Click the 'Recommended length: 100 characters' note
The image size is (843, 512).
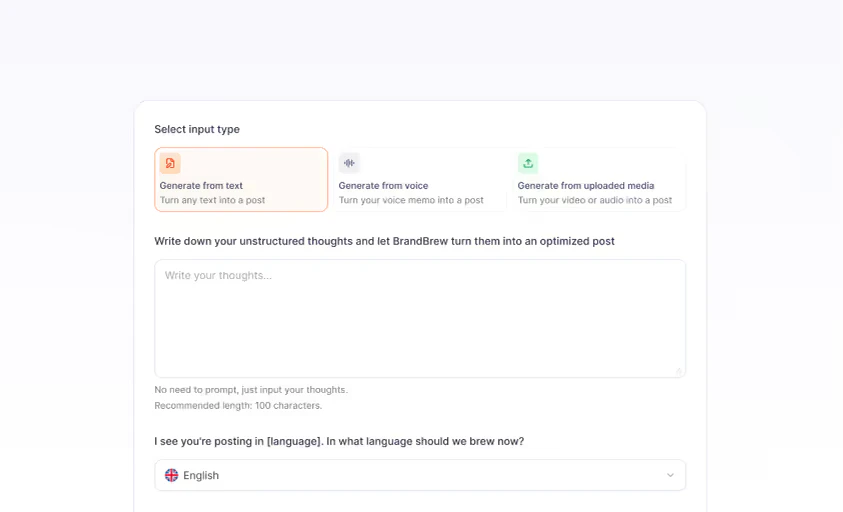point(238,405)
